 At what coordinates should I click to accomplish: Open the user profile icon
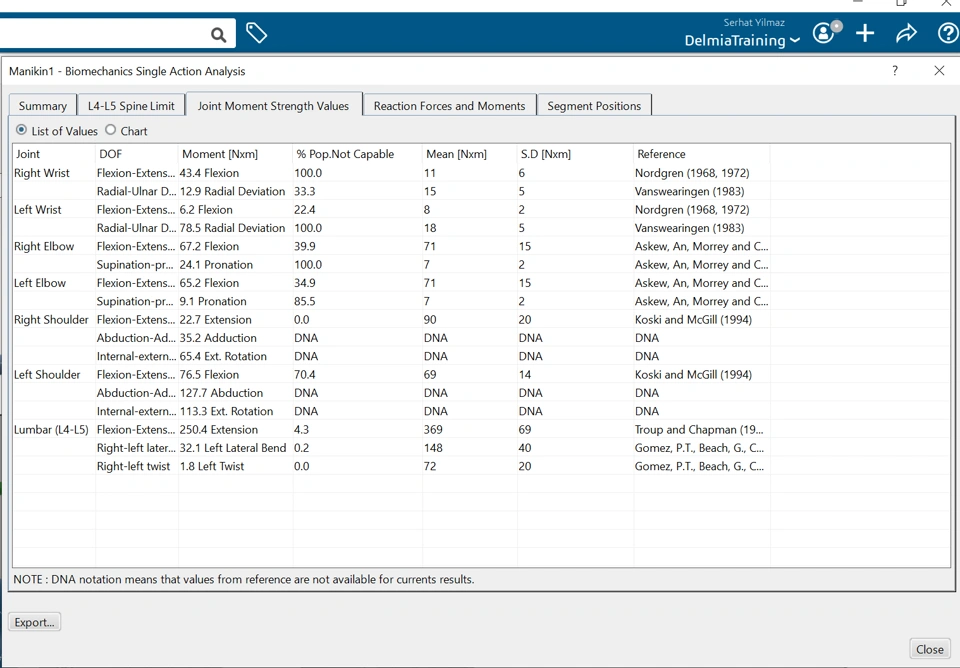824,34
